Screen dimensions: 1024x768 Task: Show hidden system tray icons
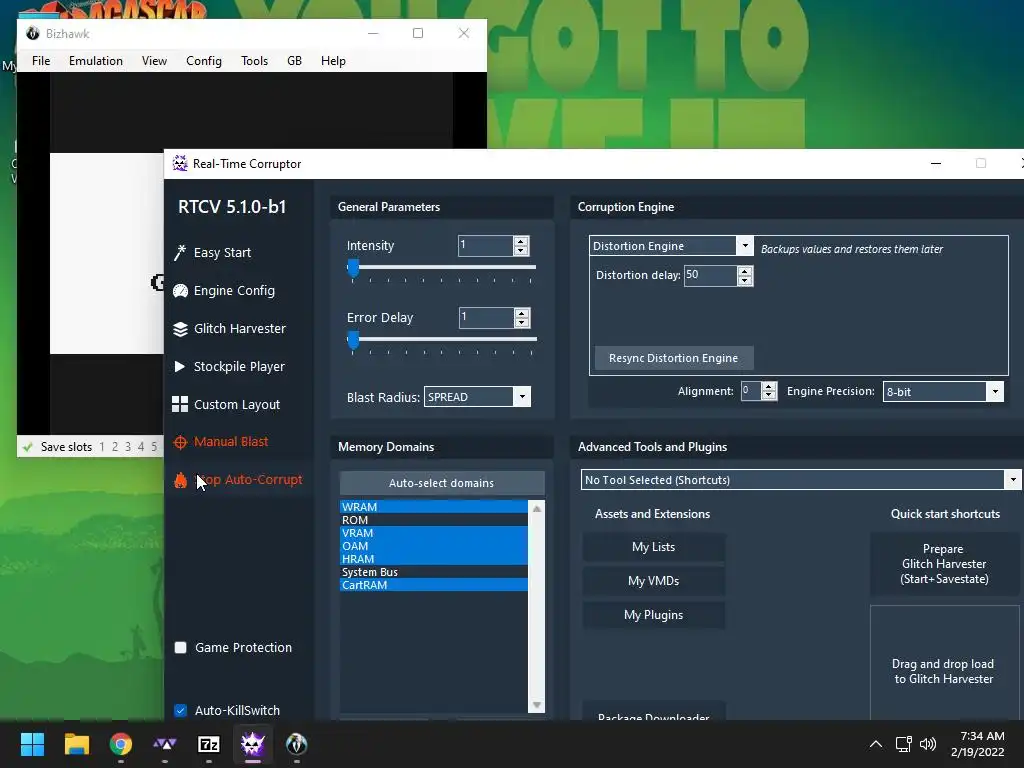876,744
